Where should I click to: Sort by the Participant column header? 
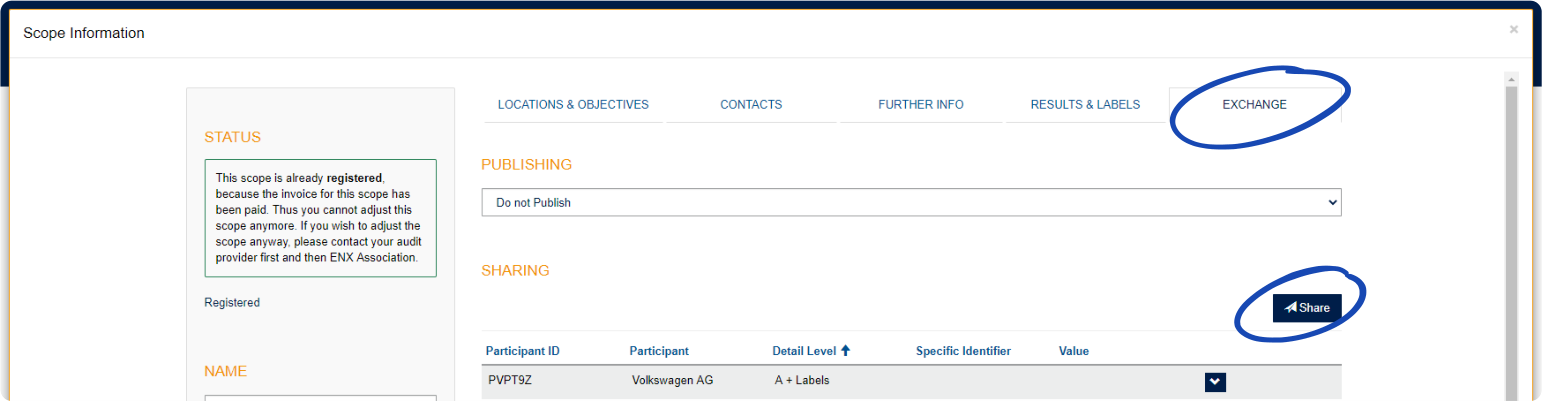(659, 351)
